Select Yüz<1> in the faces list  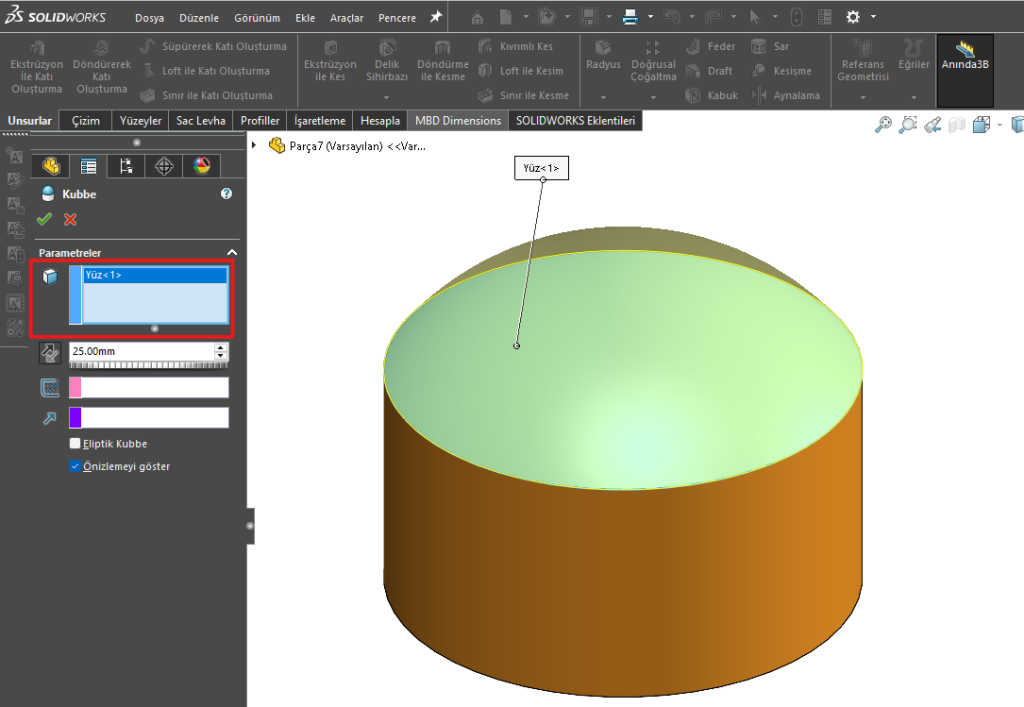click(x=154, y=275)
